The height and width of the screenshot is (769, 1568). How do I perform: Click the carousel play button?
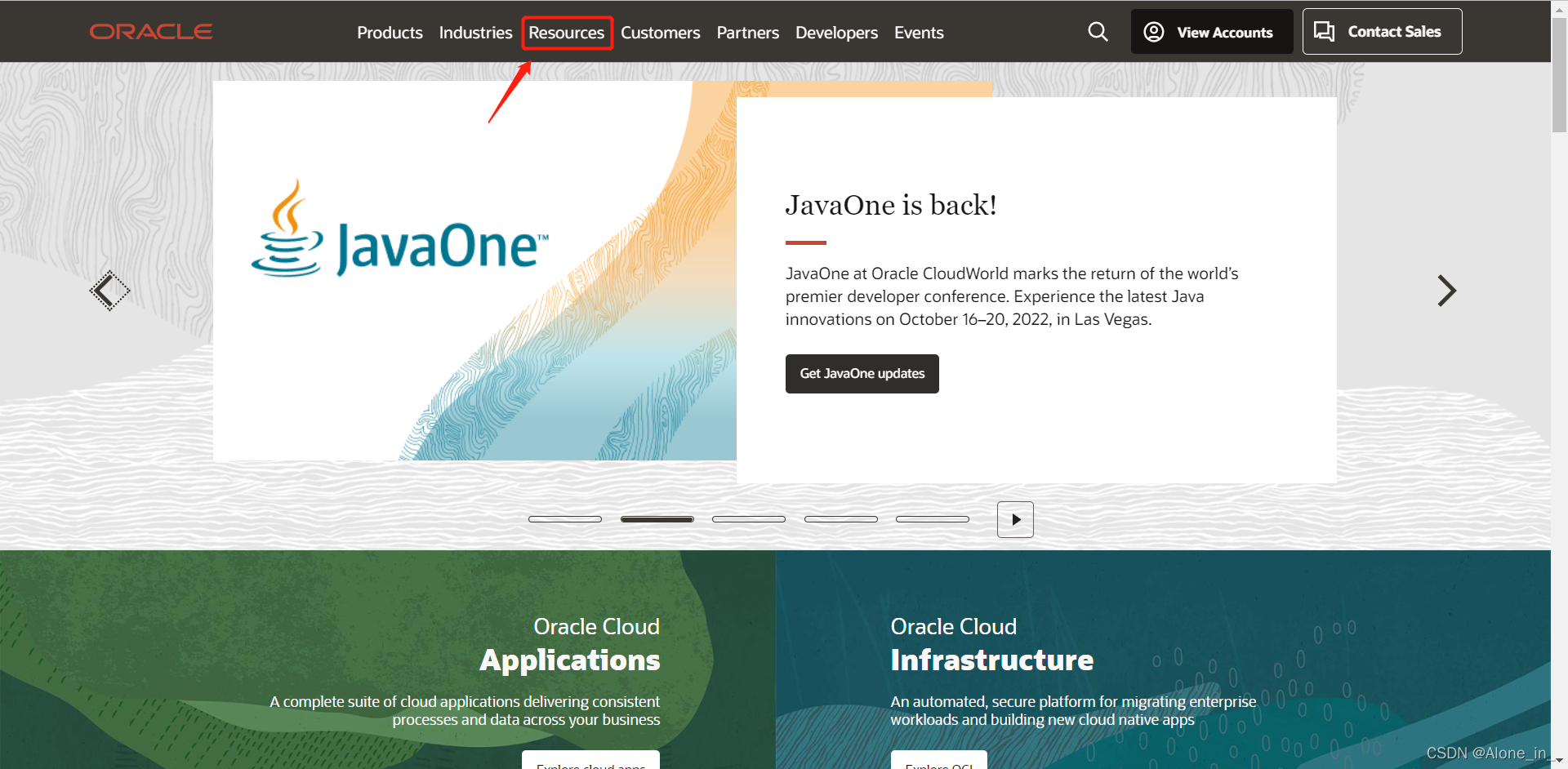tap(1015, 519)
